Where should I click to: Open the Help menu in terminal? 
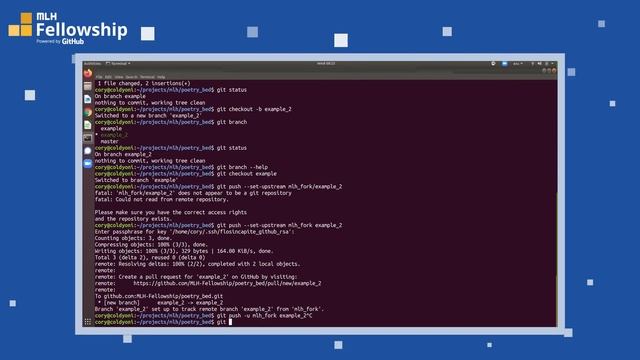(161, 77)
